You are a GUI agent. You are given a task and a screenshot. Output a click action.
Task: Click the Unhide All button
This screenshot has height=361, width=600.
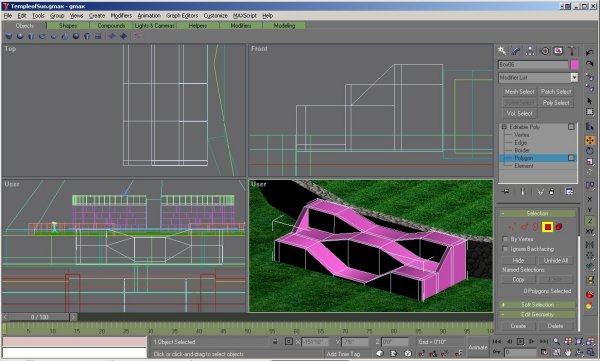click(556, 260)
